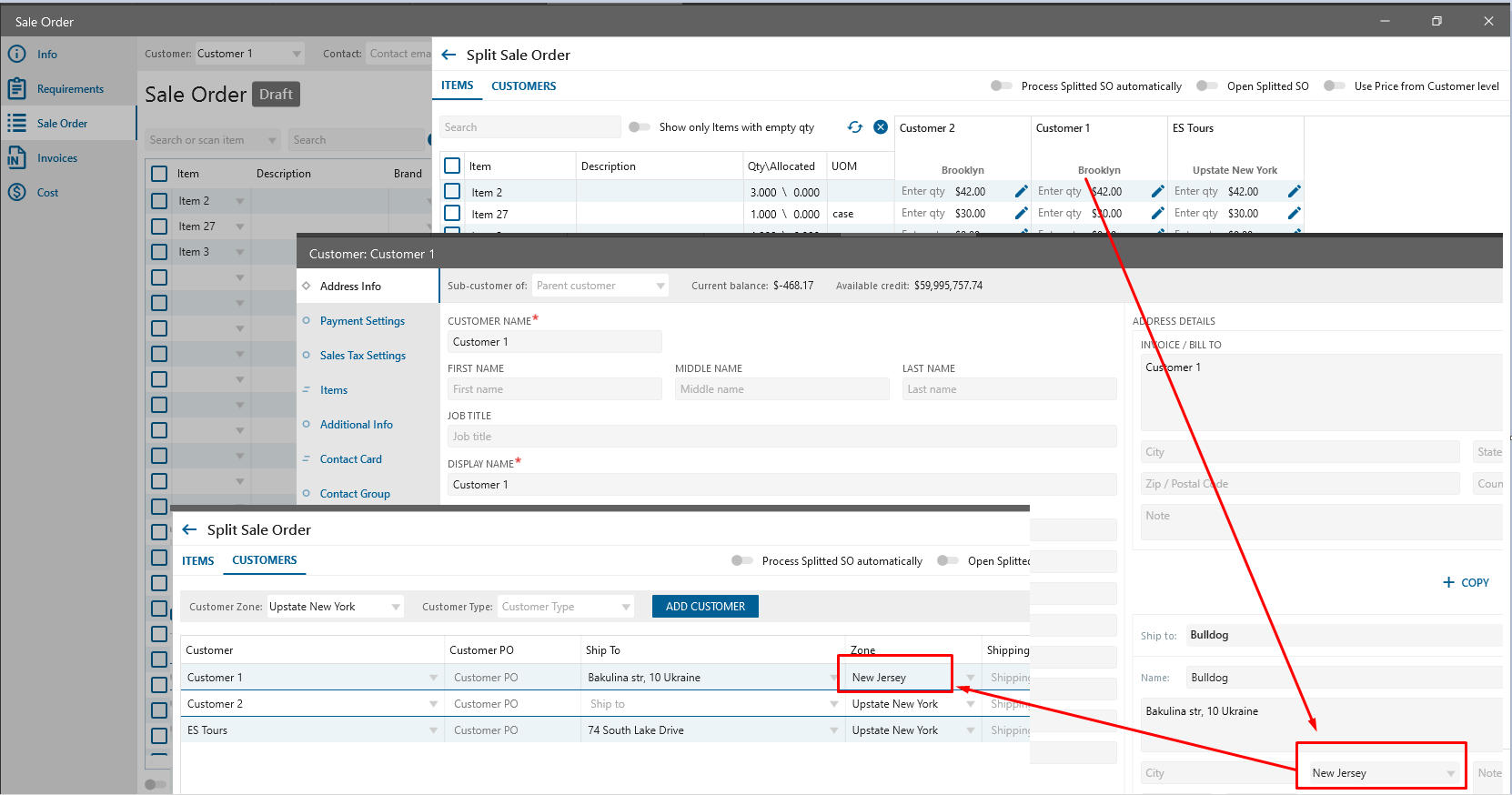
Task: Click the refresh icon beside the items search
Action: click(x=854, y=127)
